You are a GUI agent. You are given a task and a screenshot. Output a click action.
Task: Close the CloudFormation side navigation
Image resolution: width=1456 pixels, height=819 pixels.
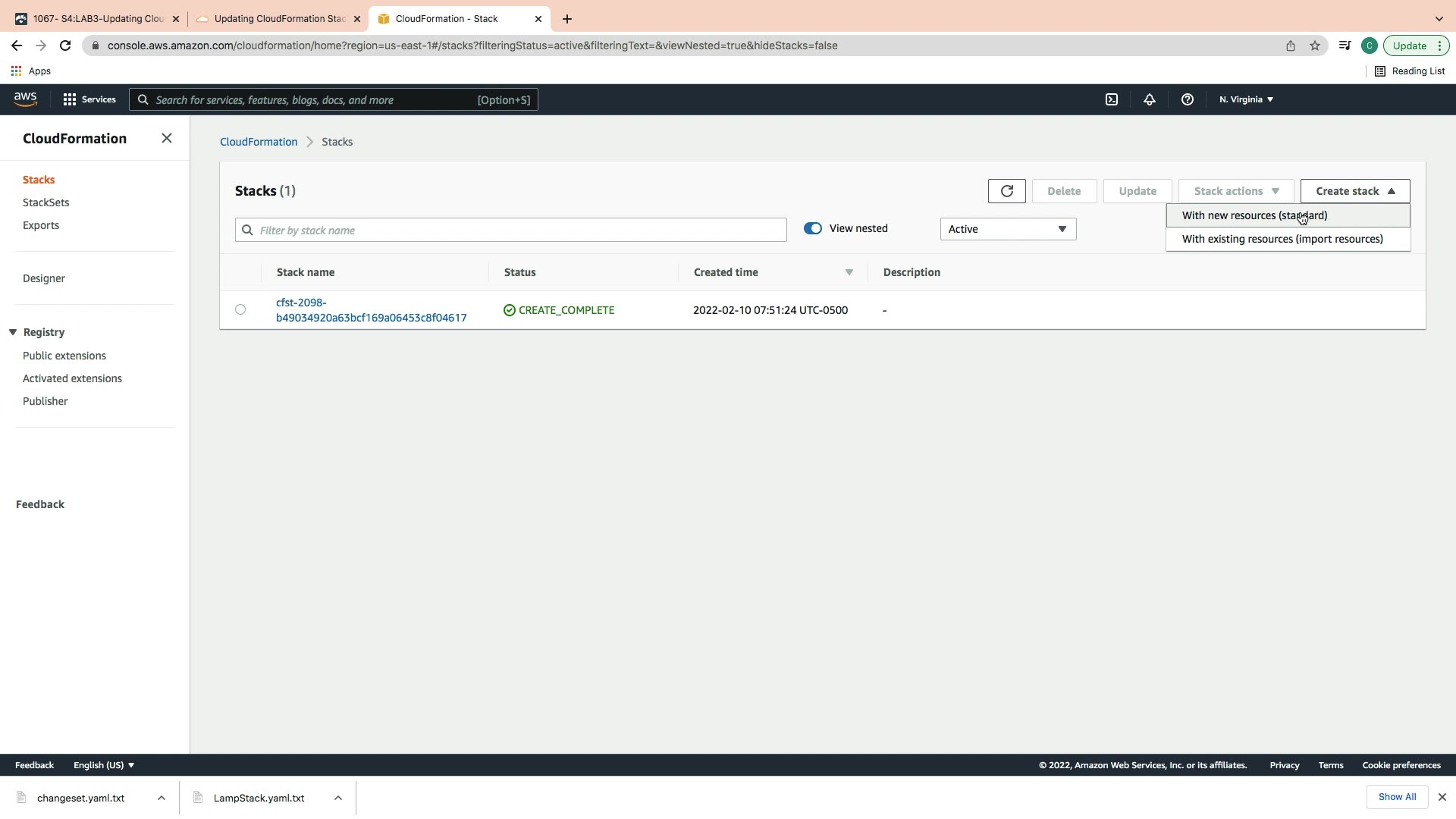point(167,138)
